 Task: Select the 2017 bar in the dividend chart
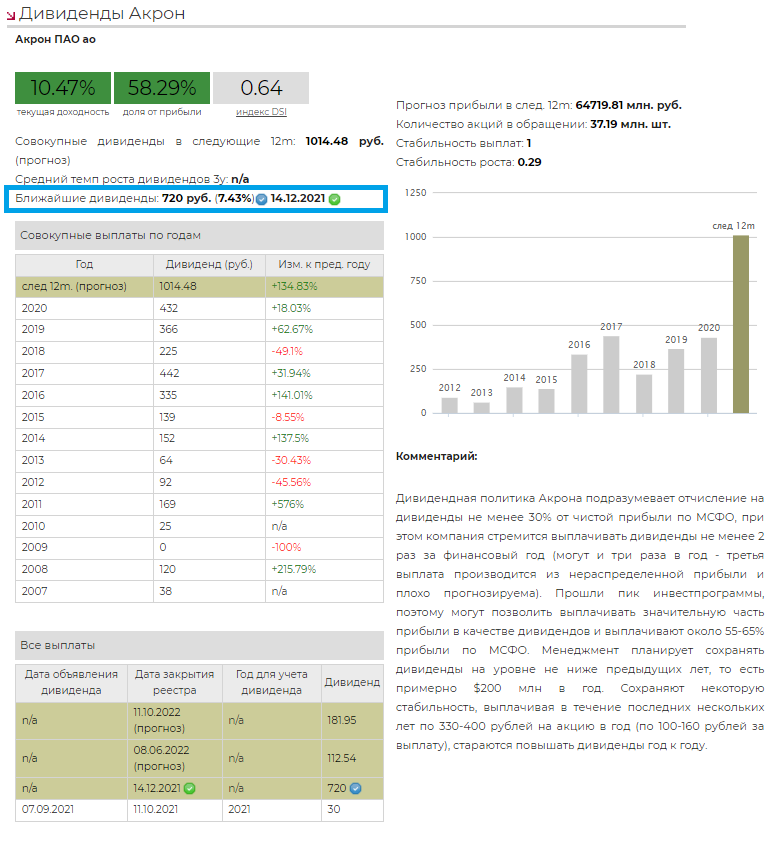tap(611, 374)
